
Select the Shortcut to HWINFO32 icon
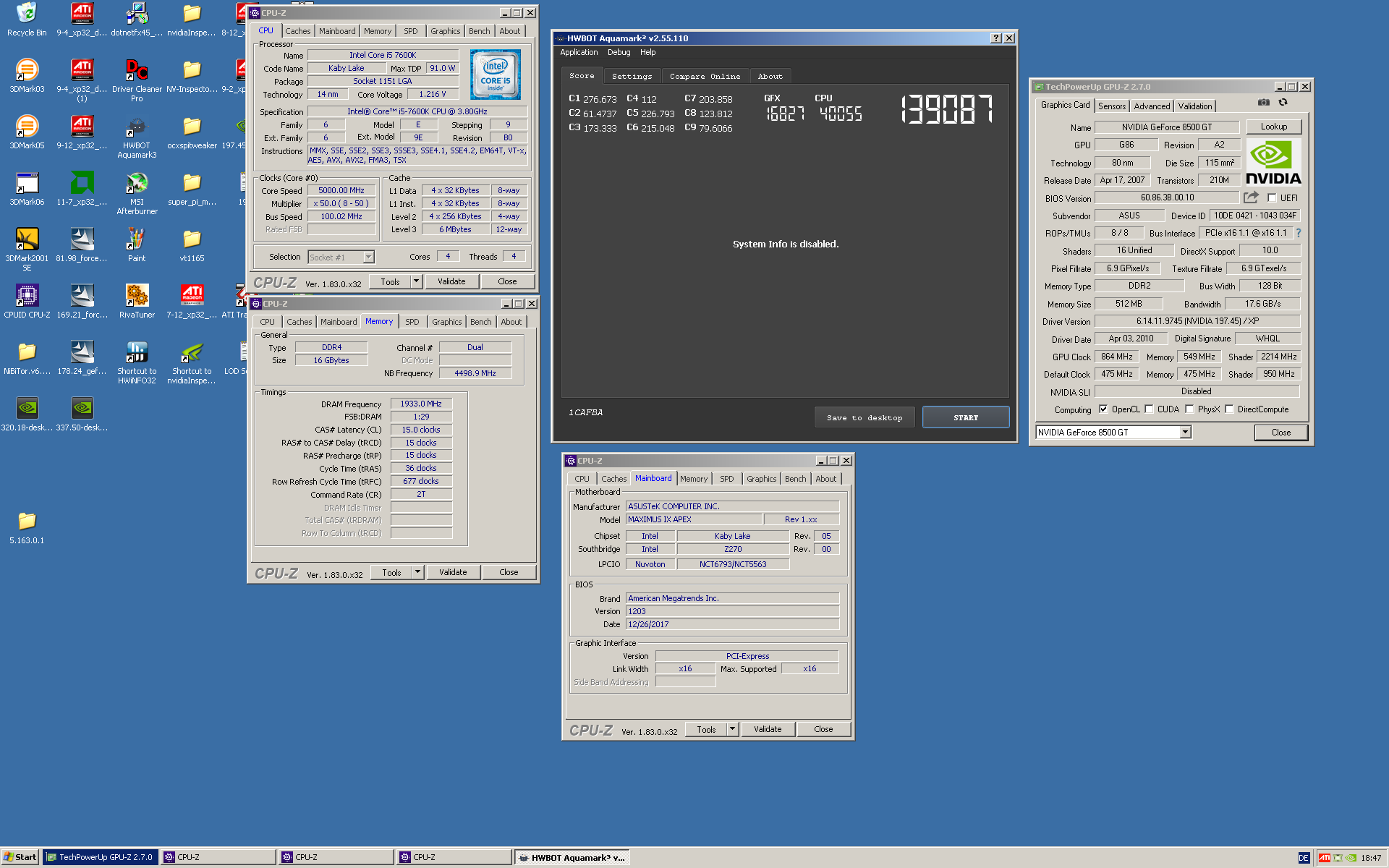[137, 362]
